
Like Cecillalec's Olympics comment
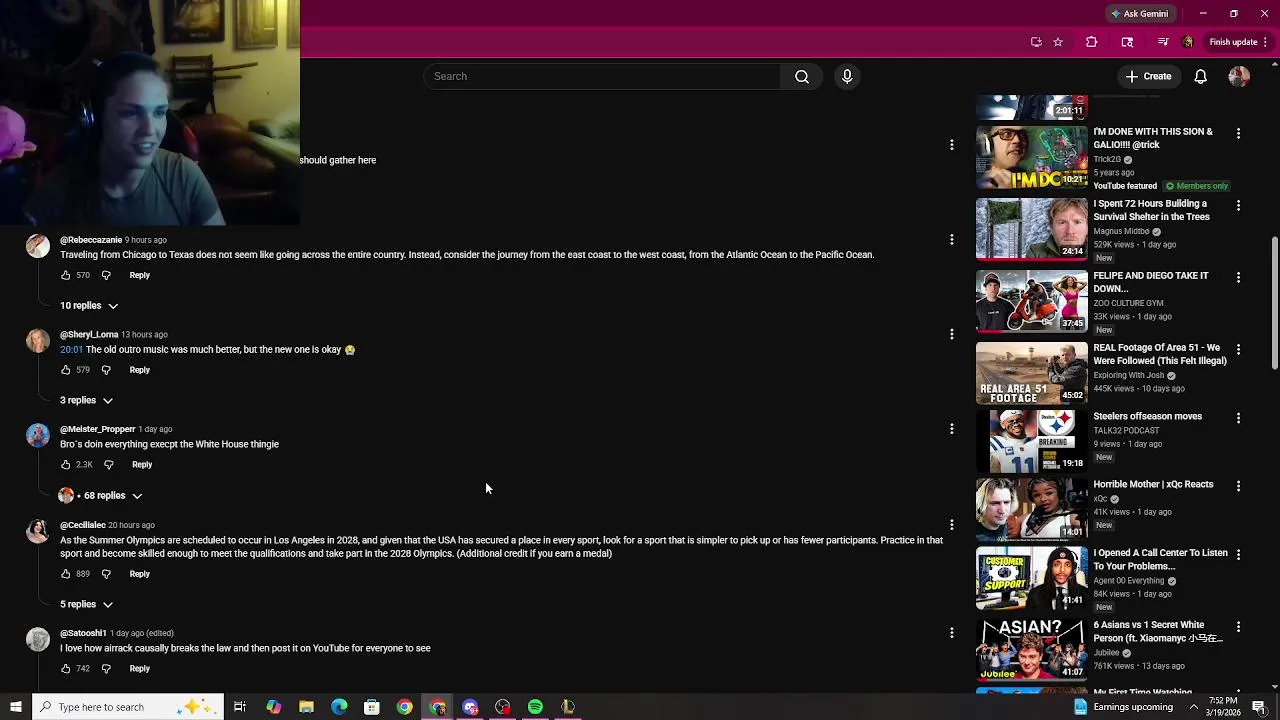coord(66,574)
